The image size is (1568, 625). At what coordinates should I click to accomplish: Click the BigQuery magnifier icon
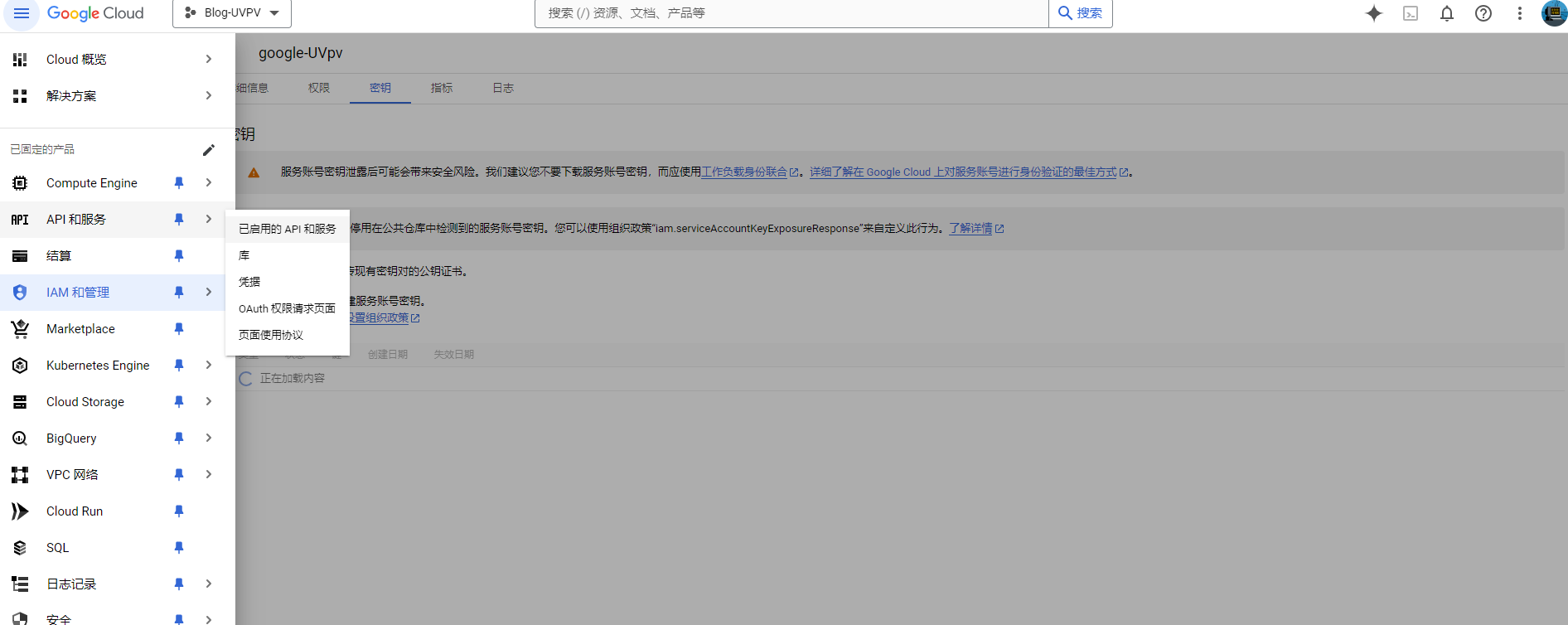coord(20,438)
